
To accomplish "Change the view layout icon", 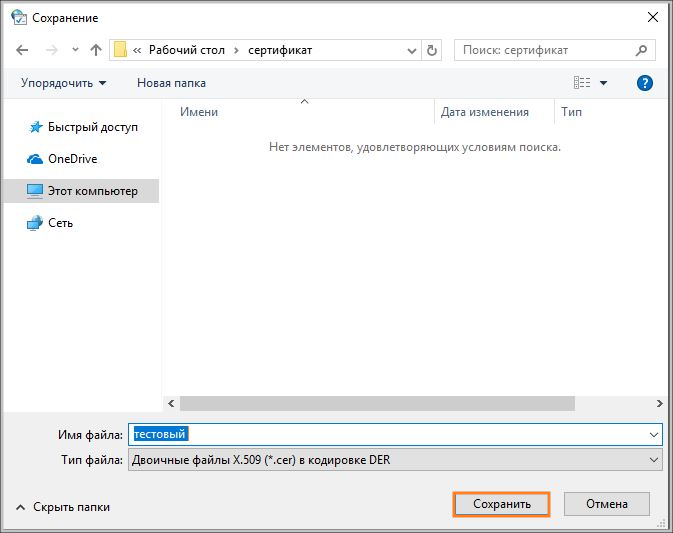I will tap(582, 83).
